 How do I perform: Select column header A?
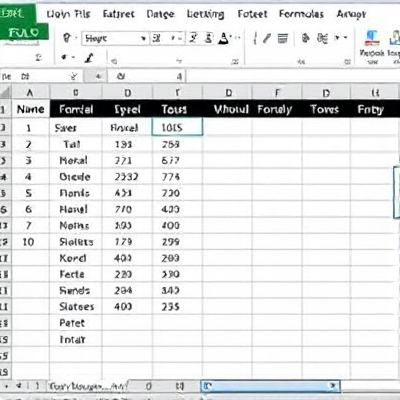(31, 92)
